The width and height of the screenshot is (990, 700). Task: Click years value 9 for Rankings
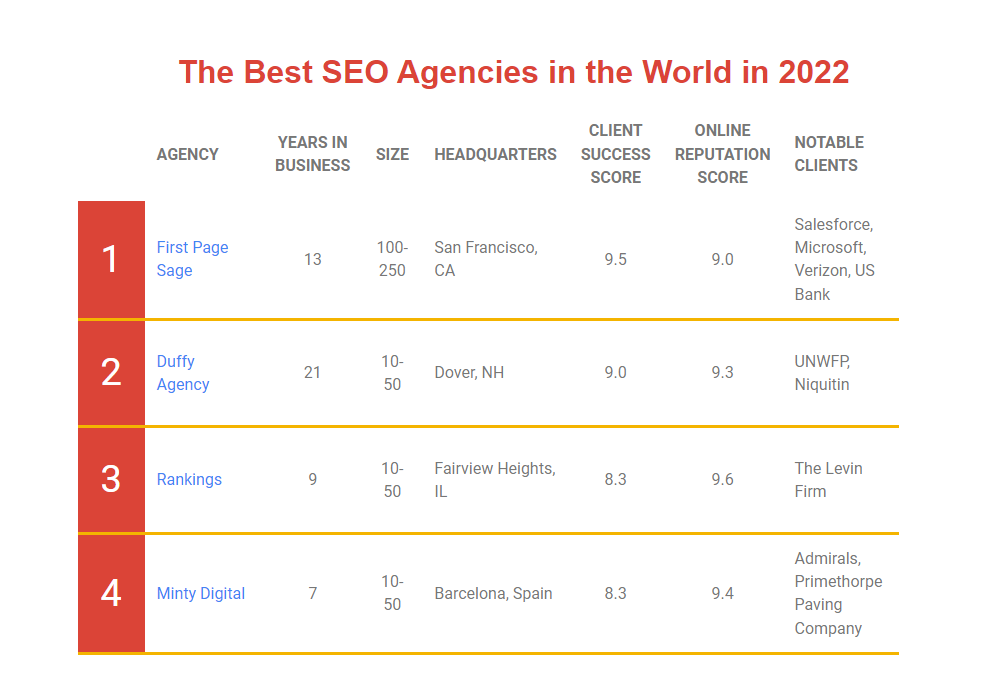313,479
